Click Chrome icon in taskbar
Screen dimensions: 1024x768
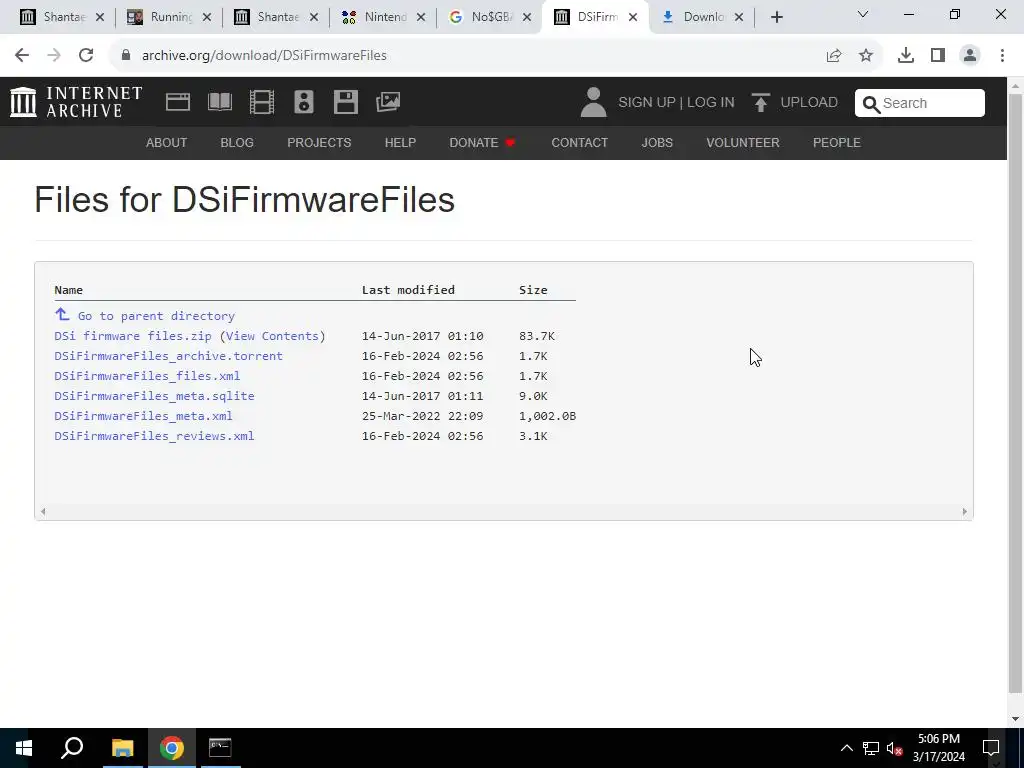coord(171,748)
